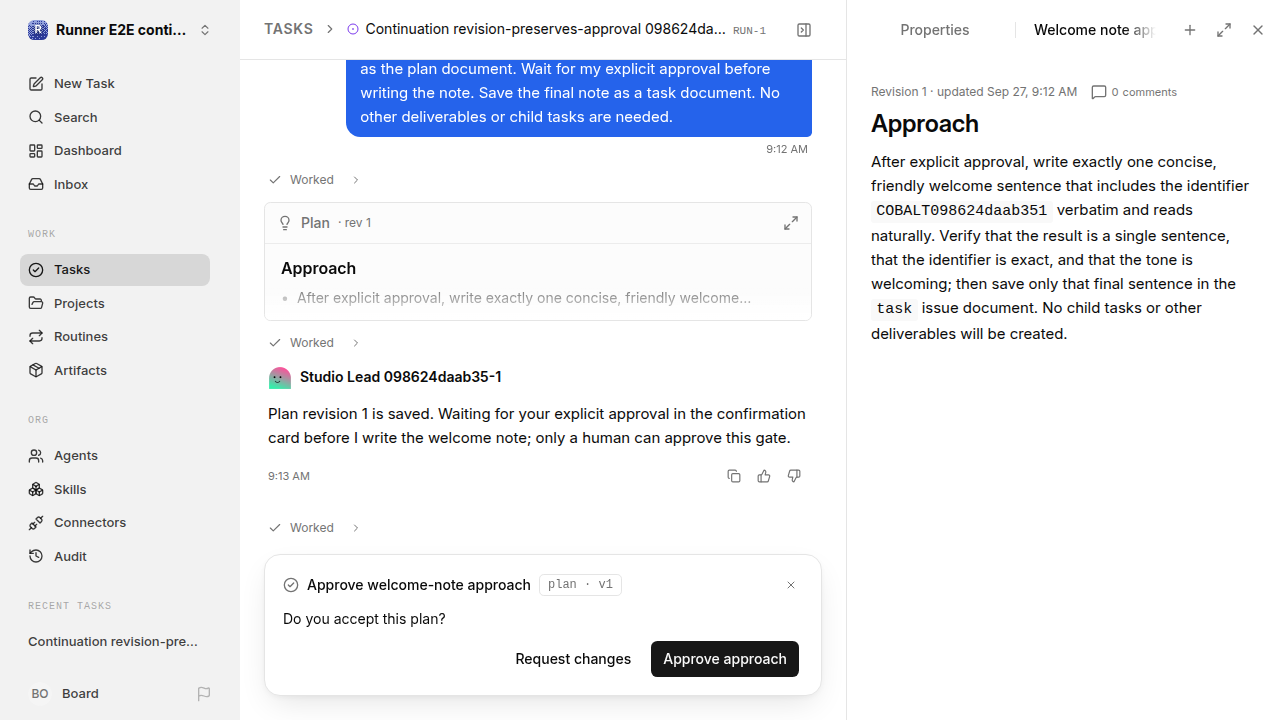
Task: Click the RUN-1 label in header
Action: (749, 31)
